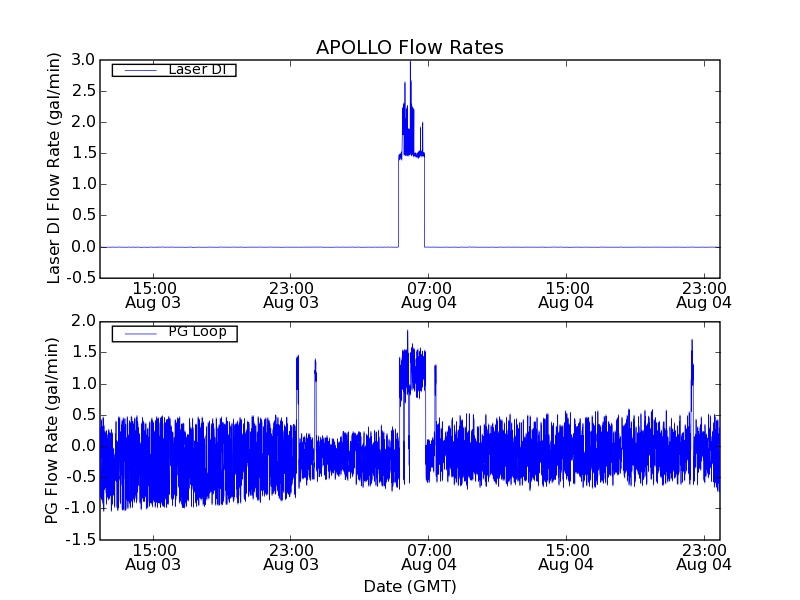Click the -1.5 tick on the PG Flow axis
Screen dimensions: 800x600
(x=80, y=540)
